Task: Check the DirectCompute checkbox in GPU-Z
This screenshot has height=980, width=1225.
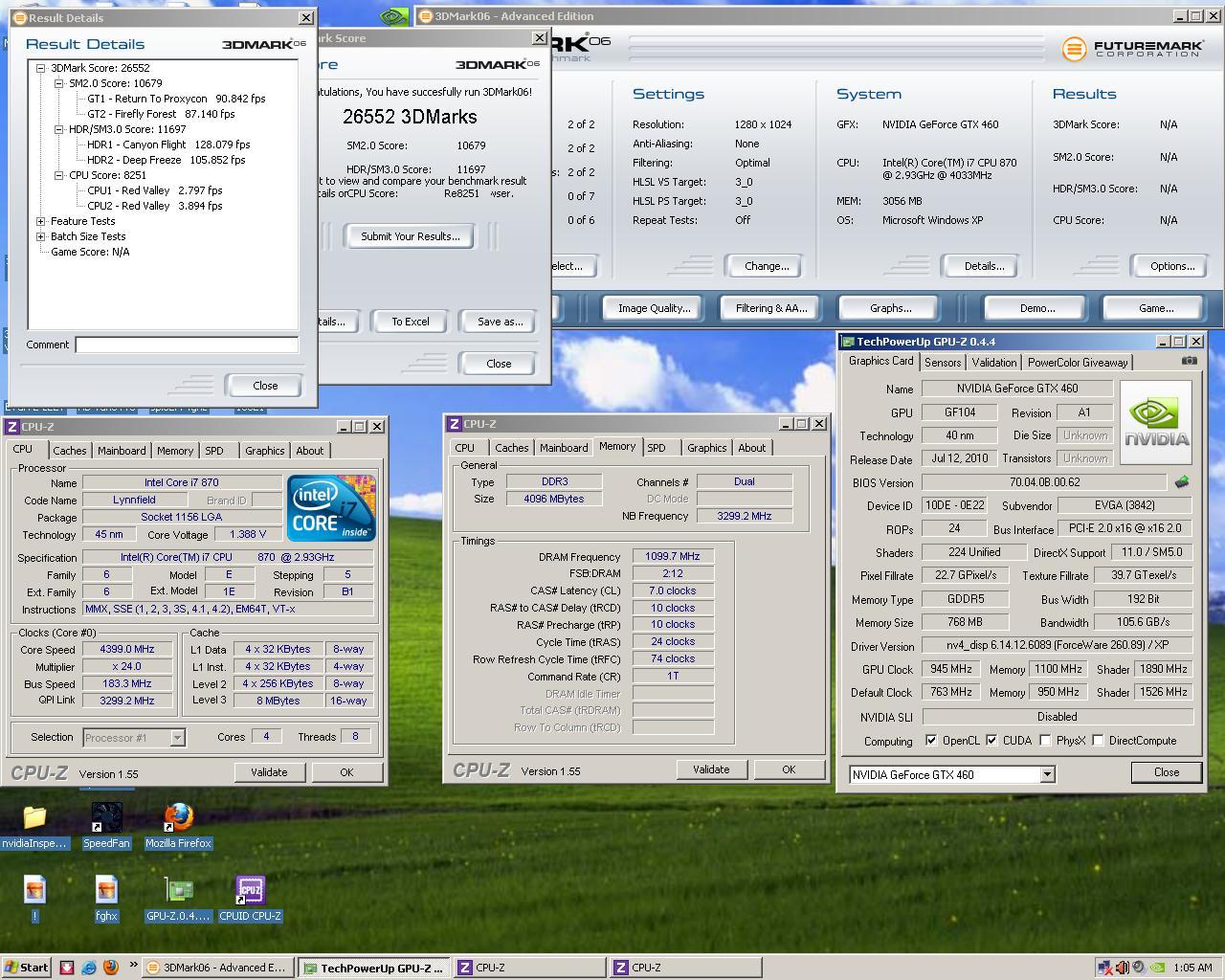Action: point(1098,741)
